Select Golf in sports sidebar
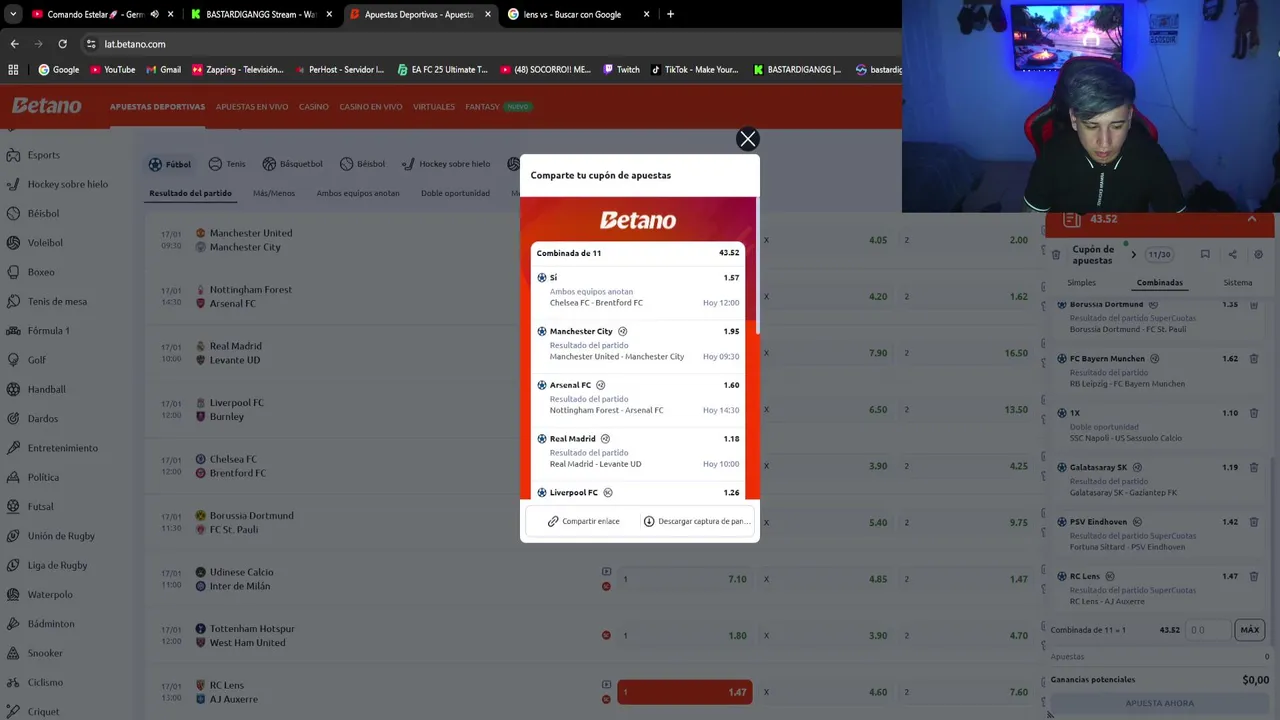The image size is (1280, 720). click(37, 360)
